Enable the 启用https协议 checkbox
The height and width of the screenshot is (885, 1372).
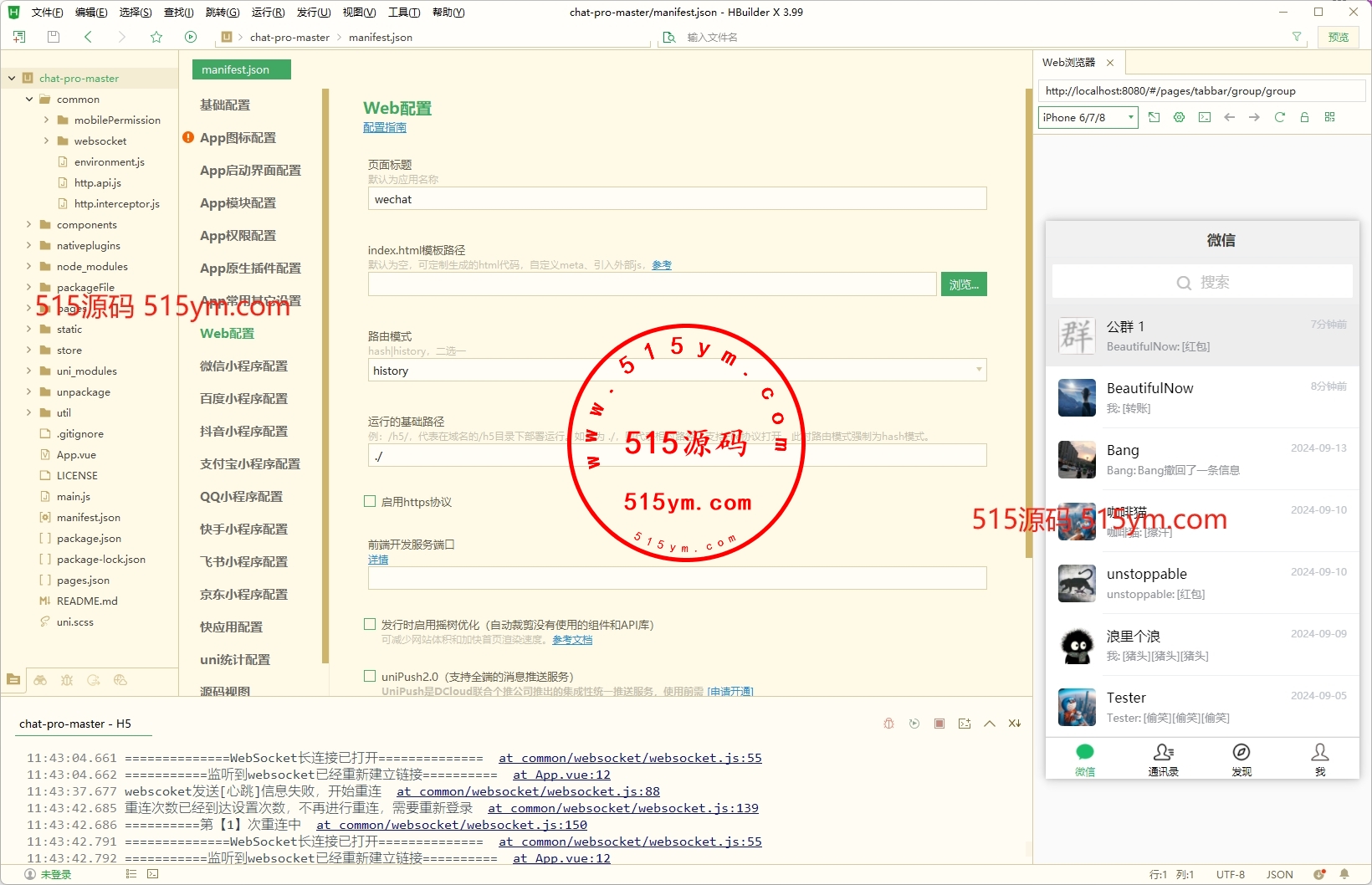370,502
